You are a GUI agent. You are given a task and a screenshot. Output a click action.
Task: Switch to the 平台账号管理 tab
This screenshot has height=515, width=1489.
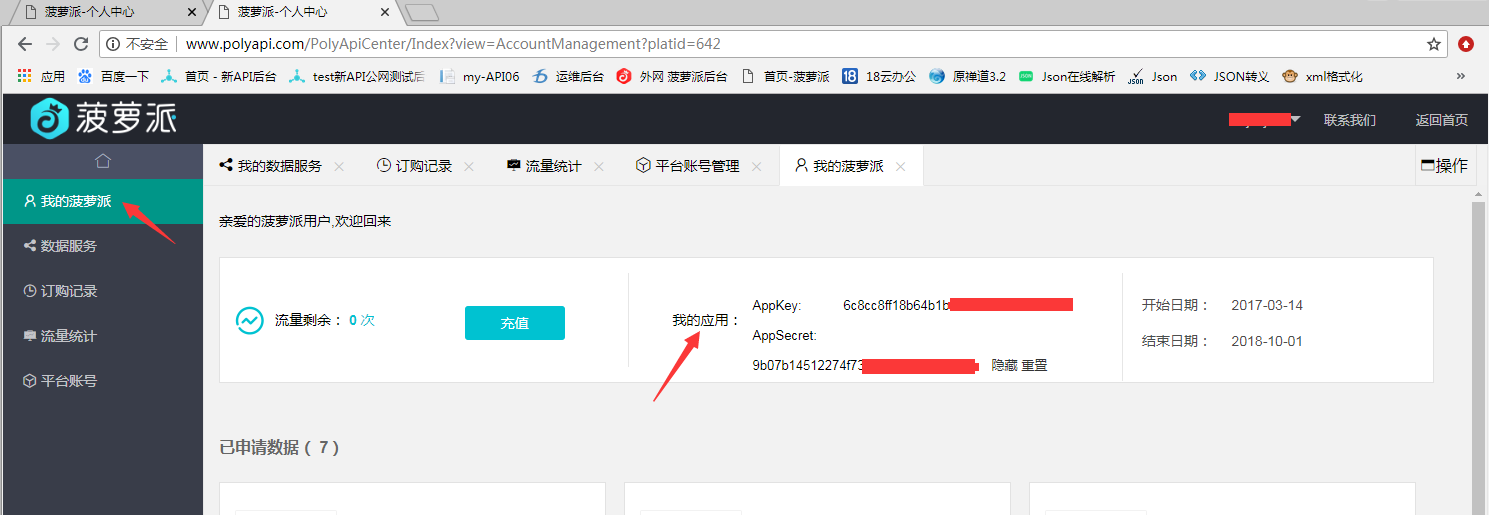tap(696, 166)
